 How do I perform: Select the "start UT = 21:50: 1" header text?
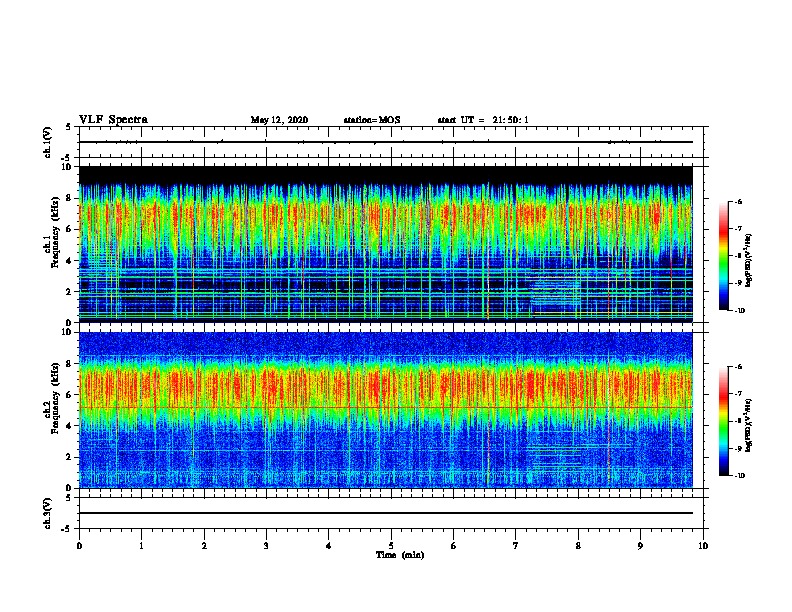pos(483,120)
